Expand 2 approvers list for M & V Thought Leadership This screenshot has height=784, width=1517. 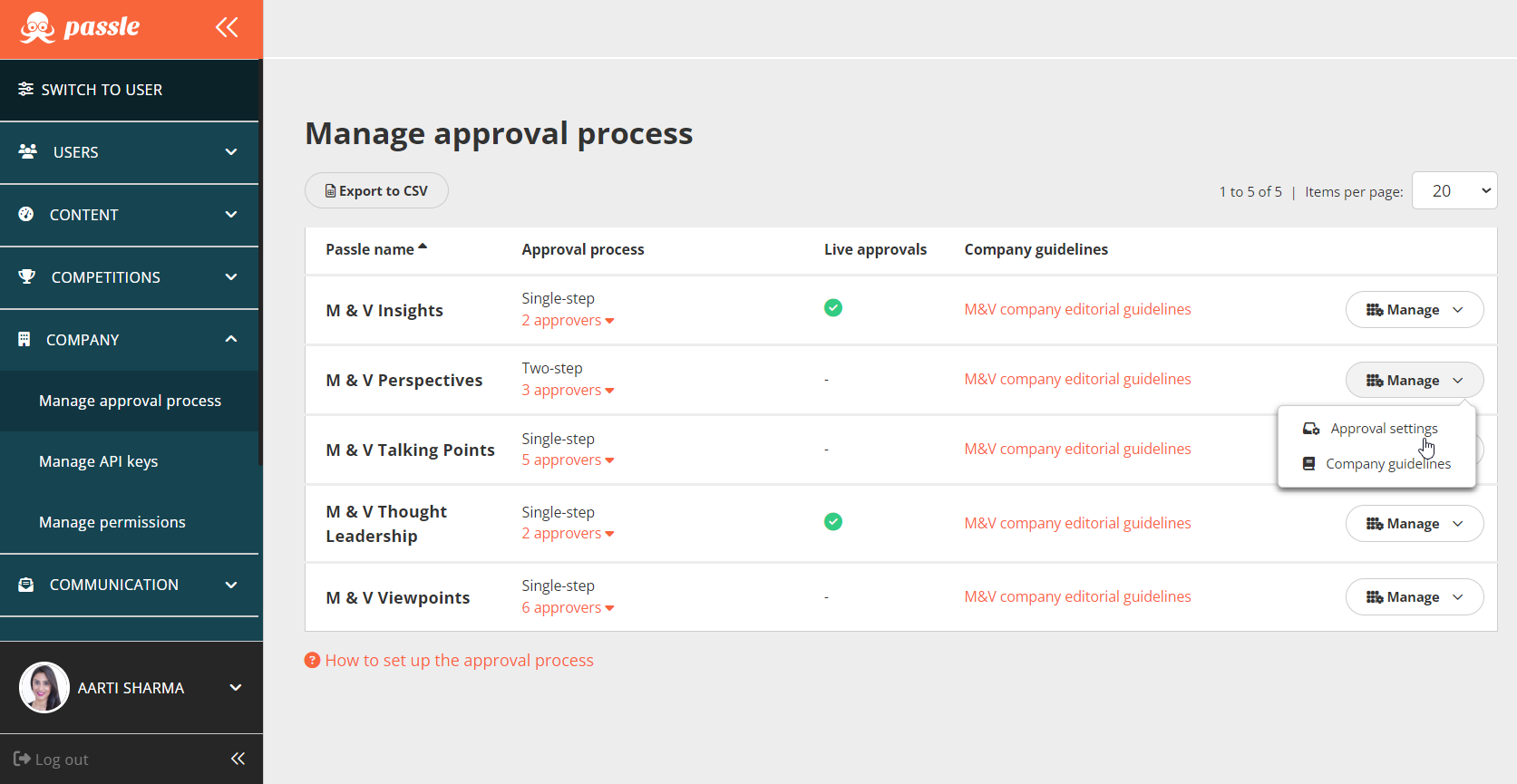click(x=568, y=533)
